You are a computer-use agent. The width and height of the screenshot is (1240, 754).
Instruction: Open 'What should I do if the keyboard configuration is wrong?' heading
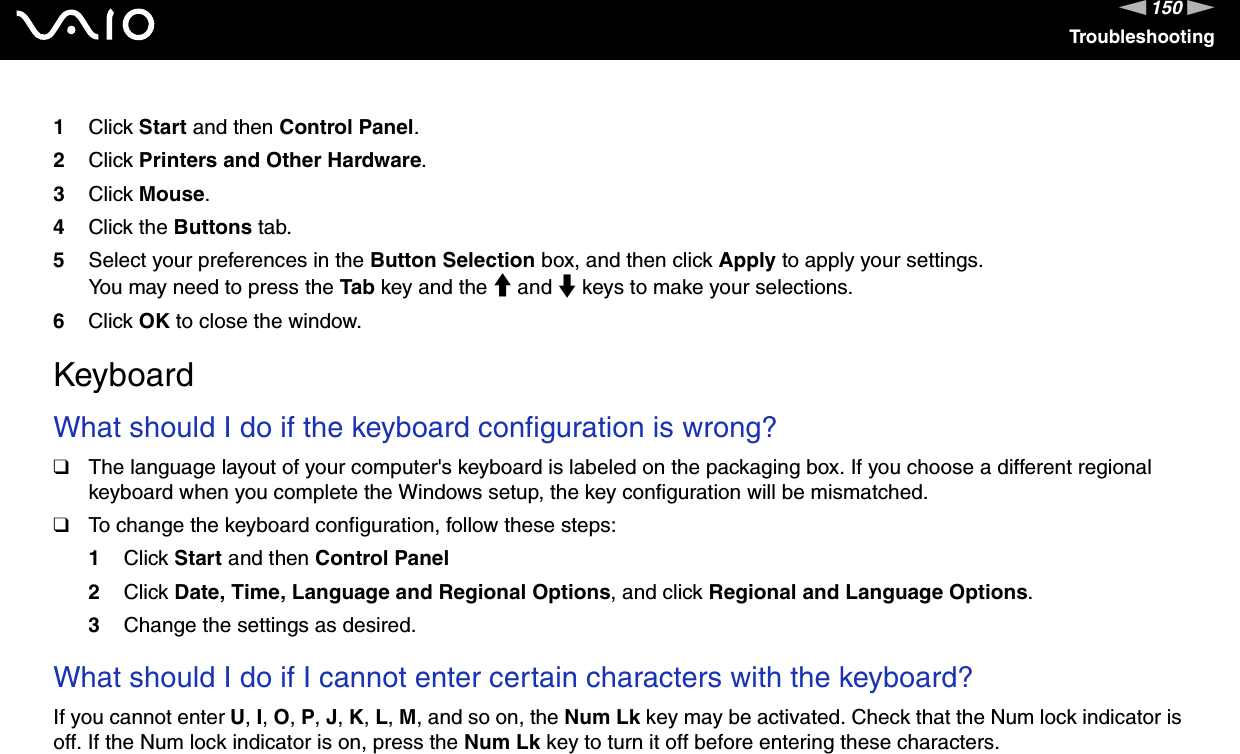point(415,427)
